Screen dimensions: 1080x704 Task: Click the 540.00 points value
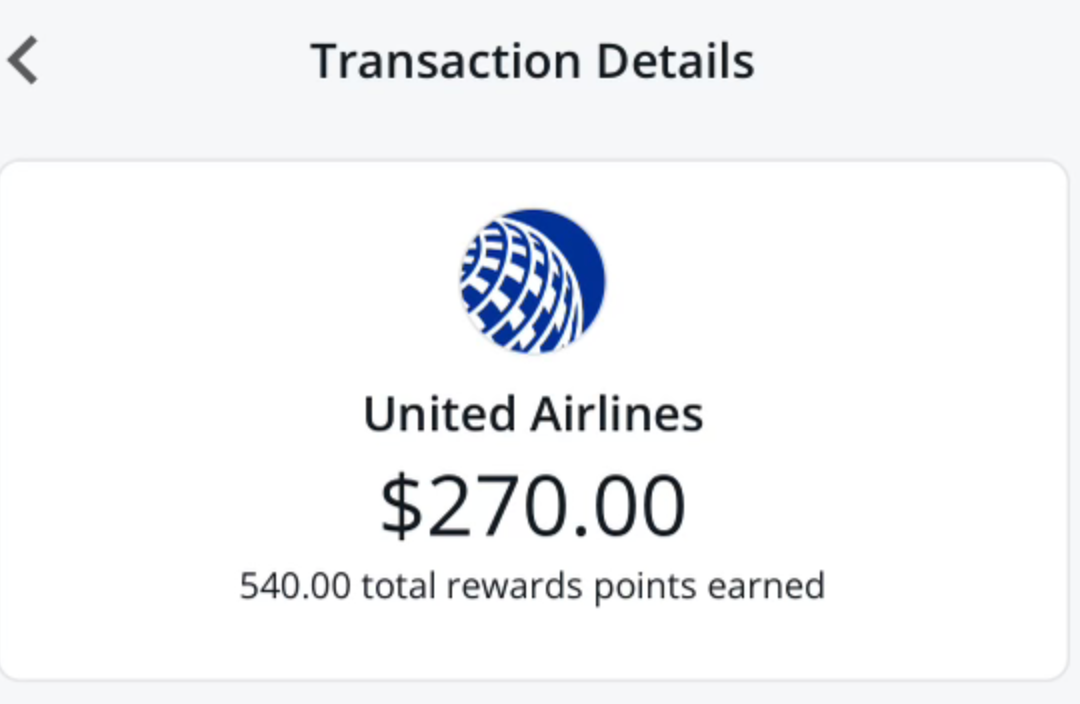(x=295, y=585)
